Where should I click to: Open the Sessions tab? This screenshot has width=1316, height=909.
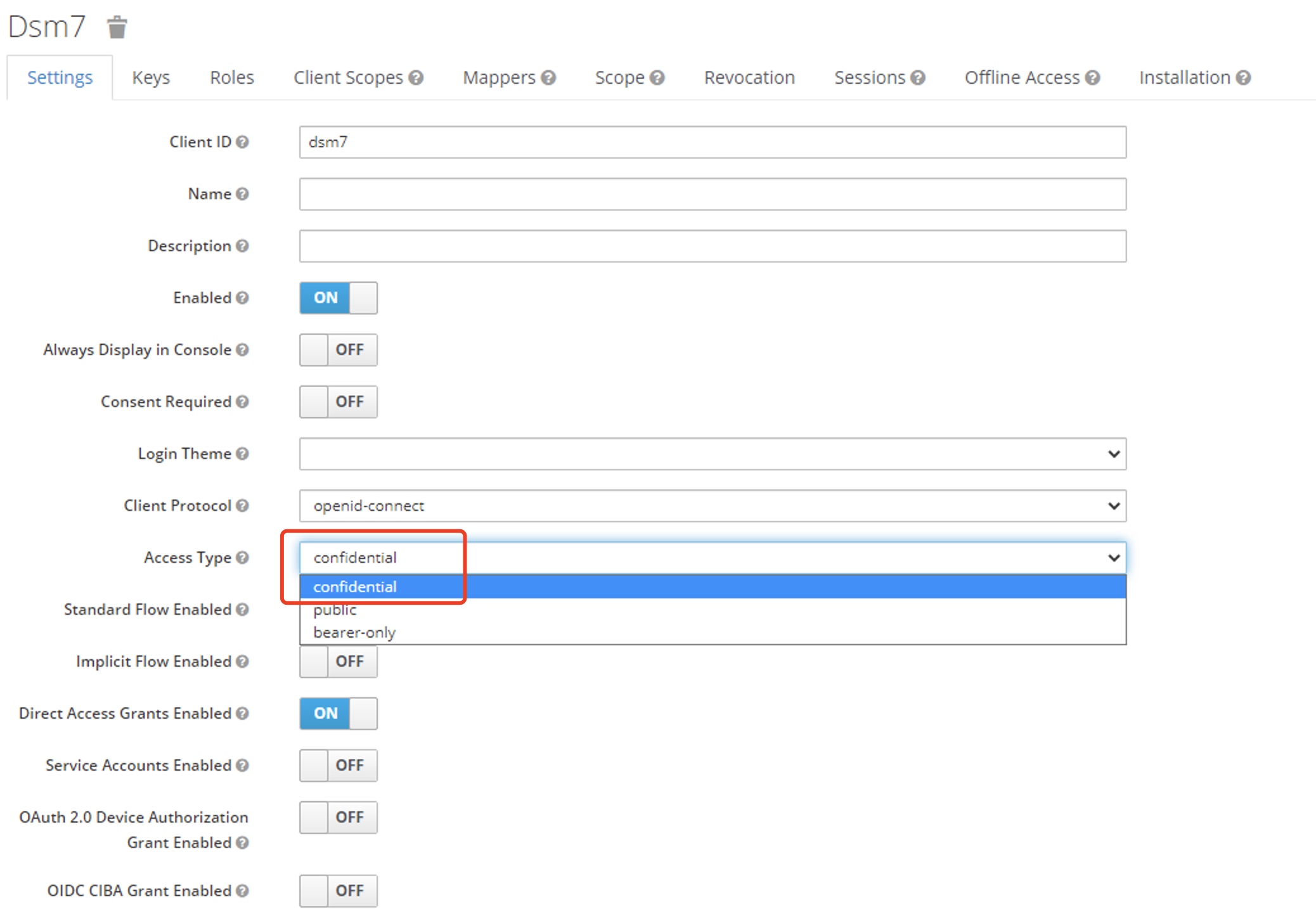point(870,78)
